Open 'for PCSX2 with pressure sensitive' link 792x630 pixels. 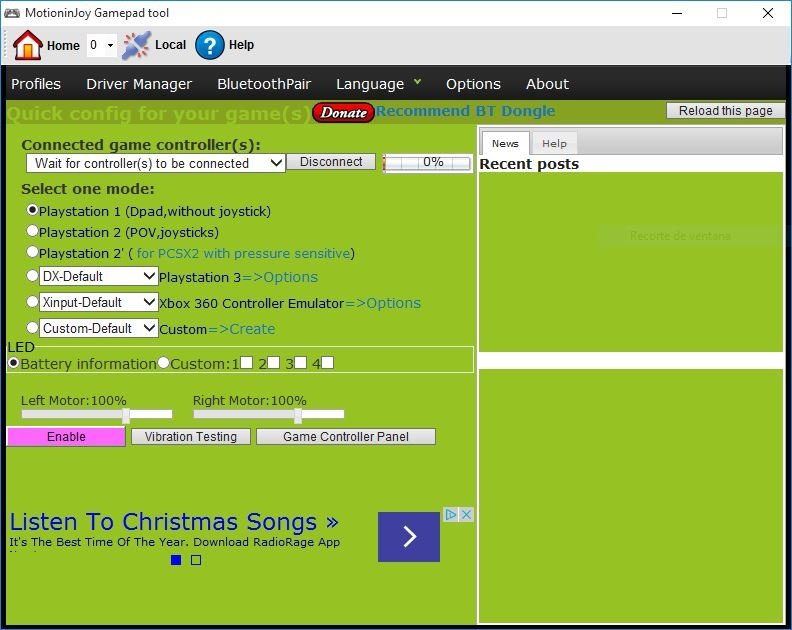coord(243,253)
